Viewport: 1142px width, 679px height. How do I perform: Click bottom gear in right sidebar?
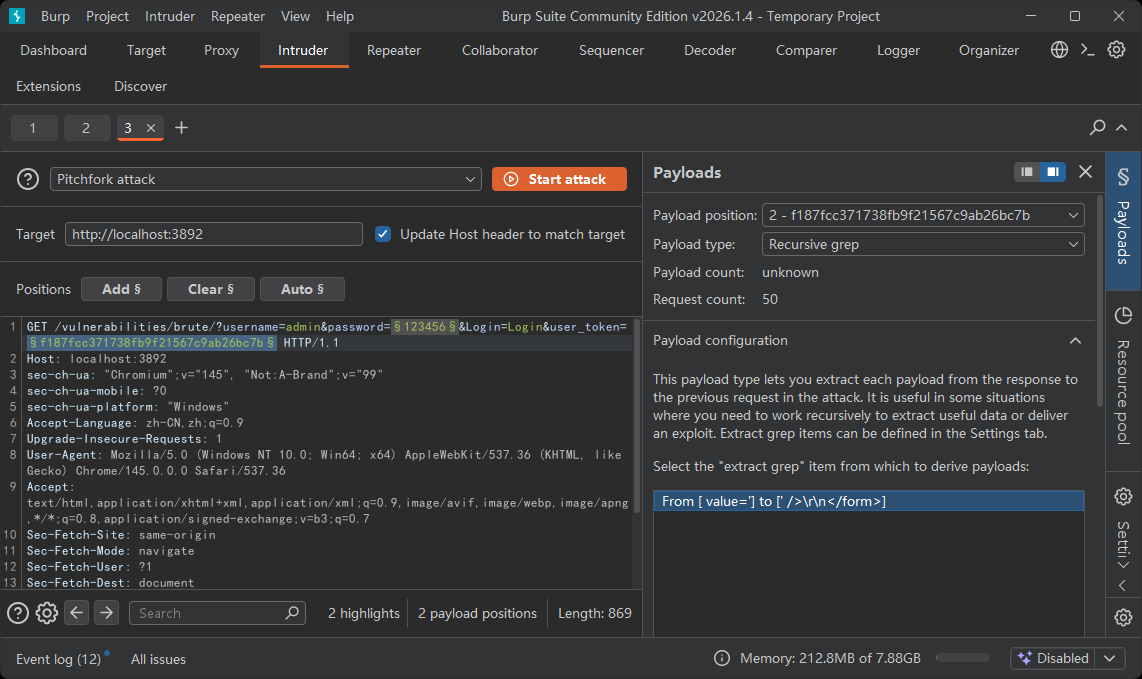click(x=1123, y=617)
